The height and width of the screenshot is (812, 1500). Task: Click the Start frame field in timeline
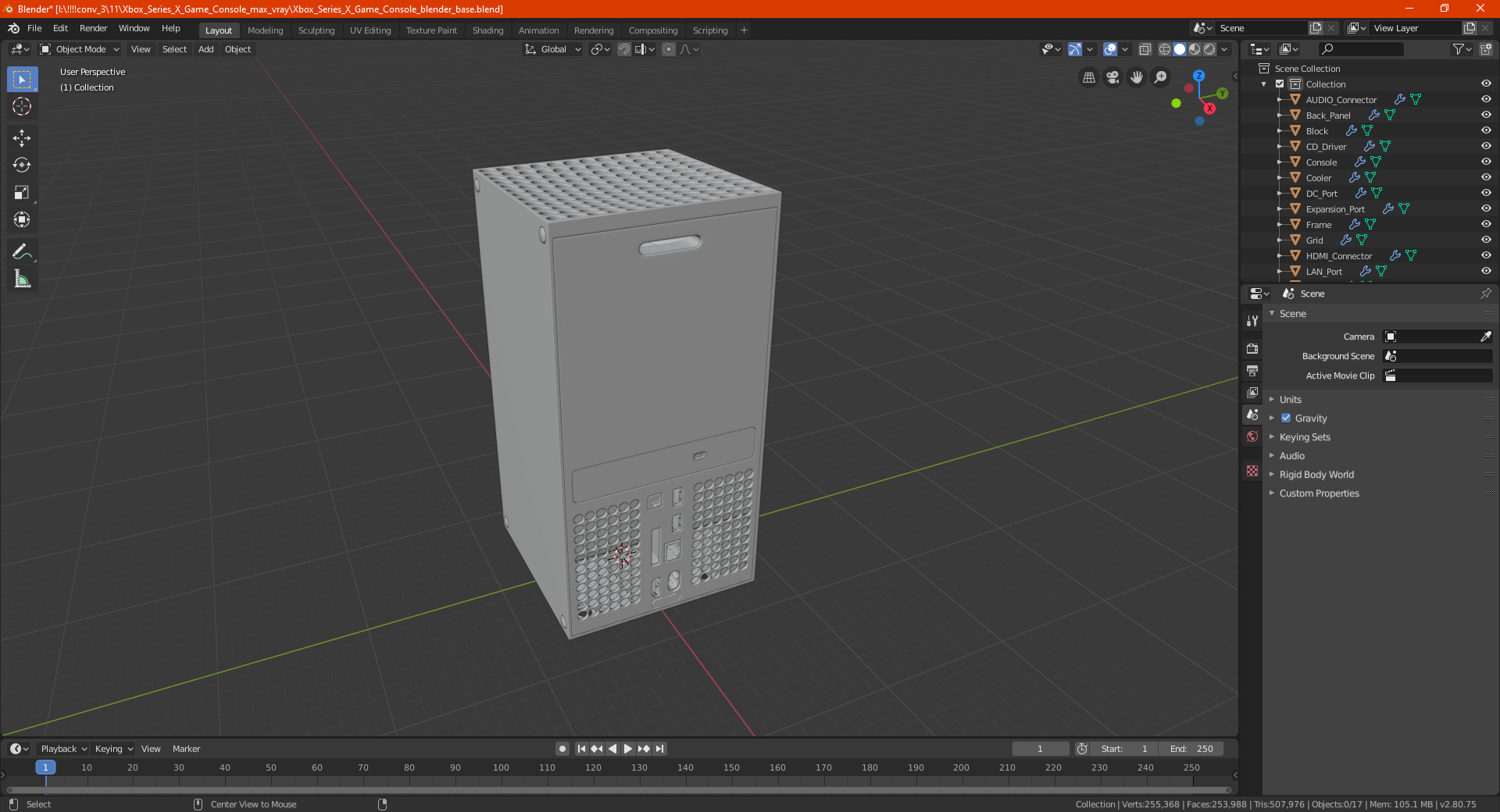click(1124, 749)
